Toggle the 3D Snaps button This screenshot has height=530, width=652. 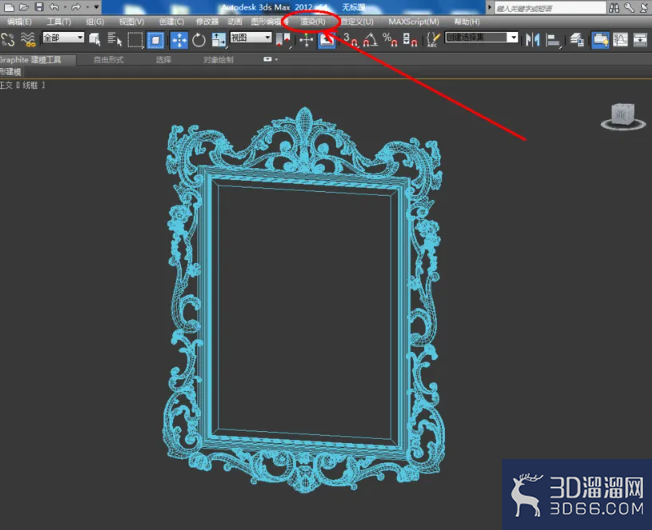(x=351, y=40)
